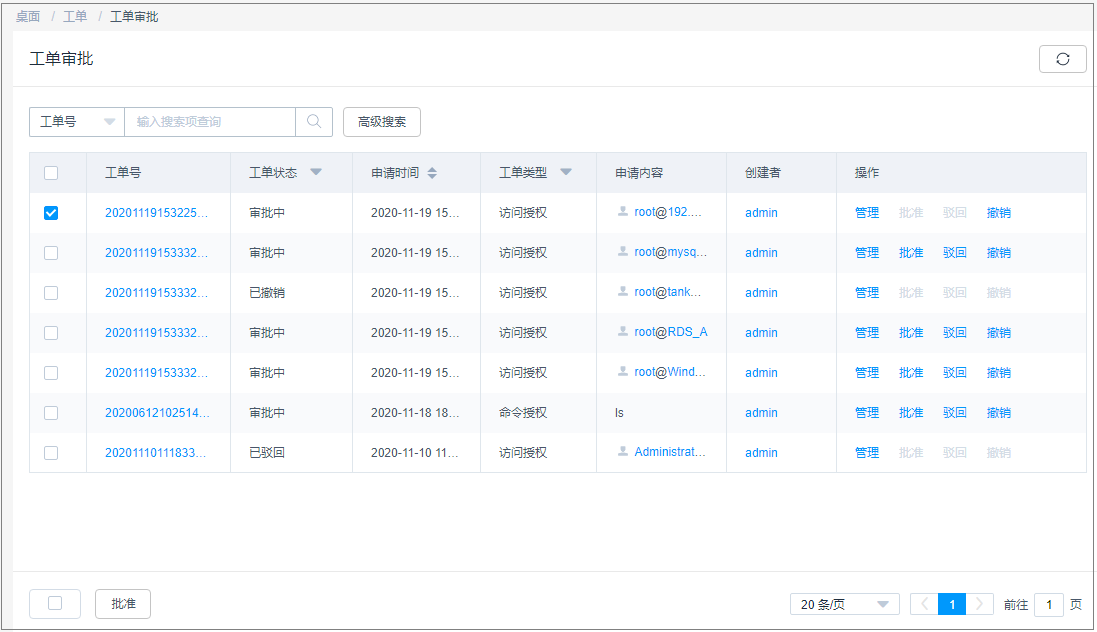Click user icon beside root@192 entry
Image resolution: width=1097 pixels, height=632 pixels.
coord(623,212)
